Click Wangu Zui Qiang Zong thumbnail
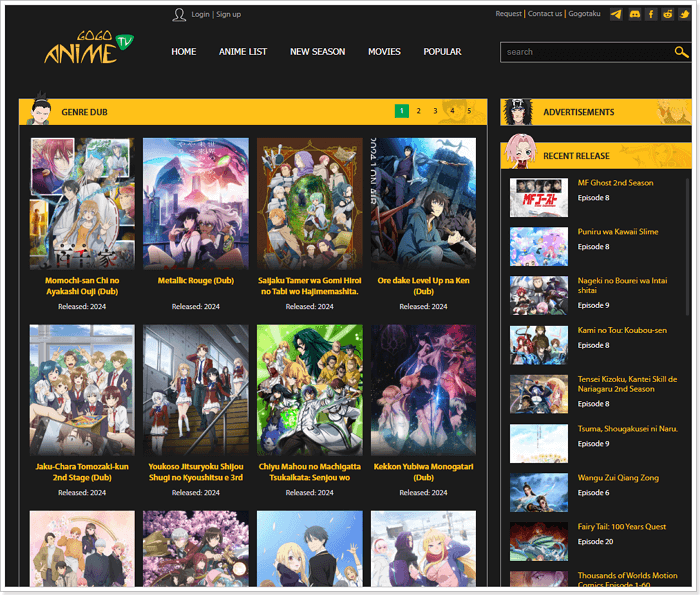This screenshot has height=595, width=700. coord(539,492)
